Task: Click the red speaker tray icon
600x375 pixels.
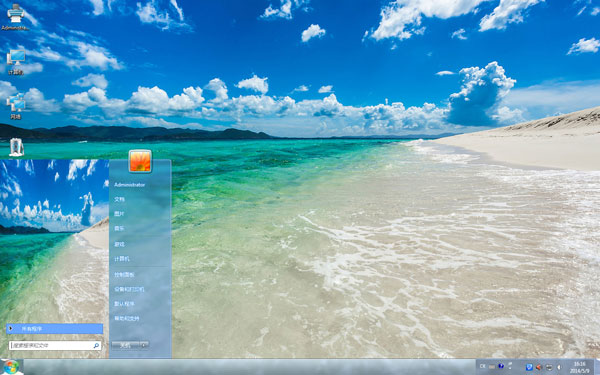Action: [539, 367]
